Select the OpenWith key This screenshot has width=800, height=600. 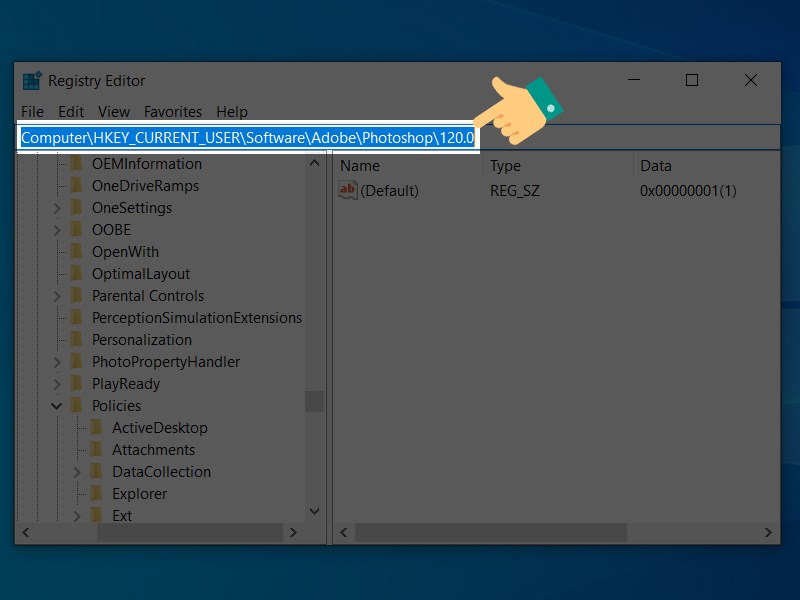tap(125, 252)
